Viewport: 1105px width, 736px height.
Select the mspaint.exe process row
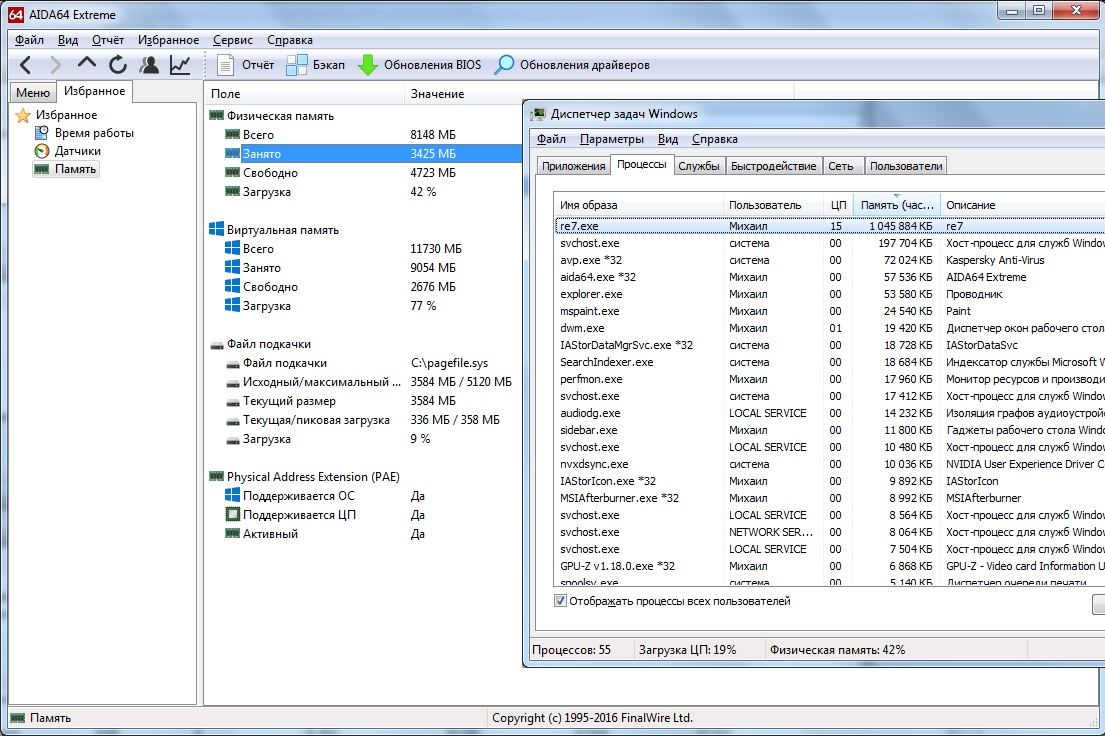pyautogui.click(x=829, y=311)
